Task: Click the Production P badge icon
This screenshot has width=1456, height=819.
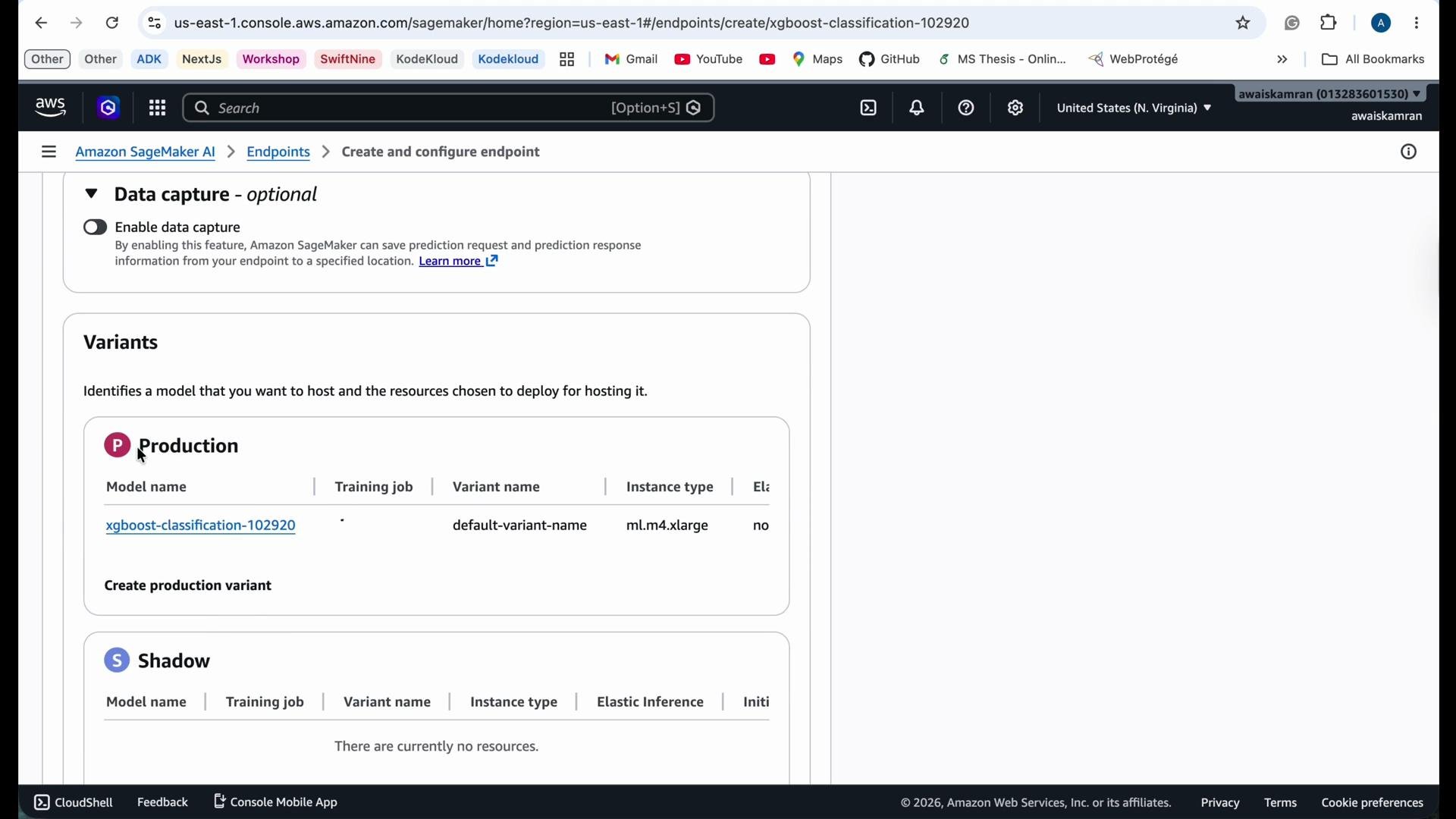Action: click(117, 445)
